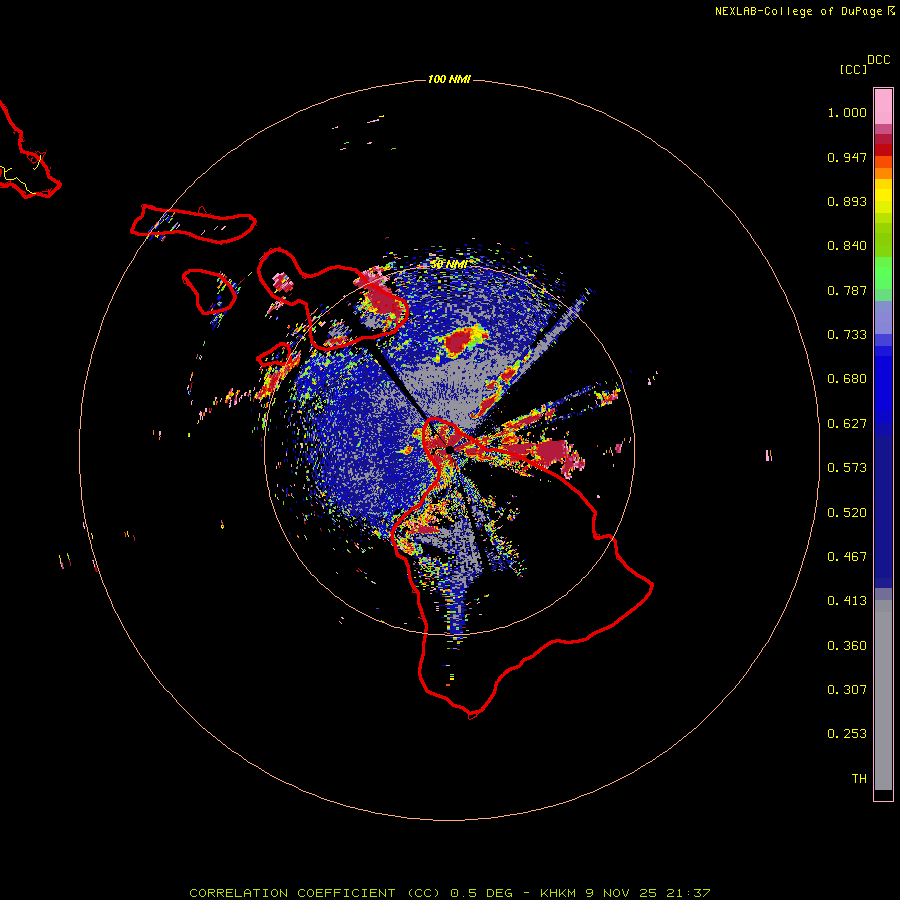Click the [CC] unit label
The image size is (900, 900).
click(854, 70)
